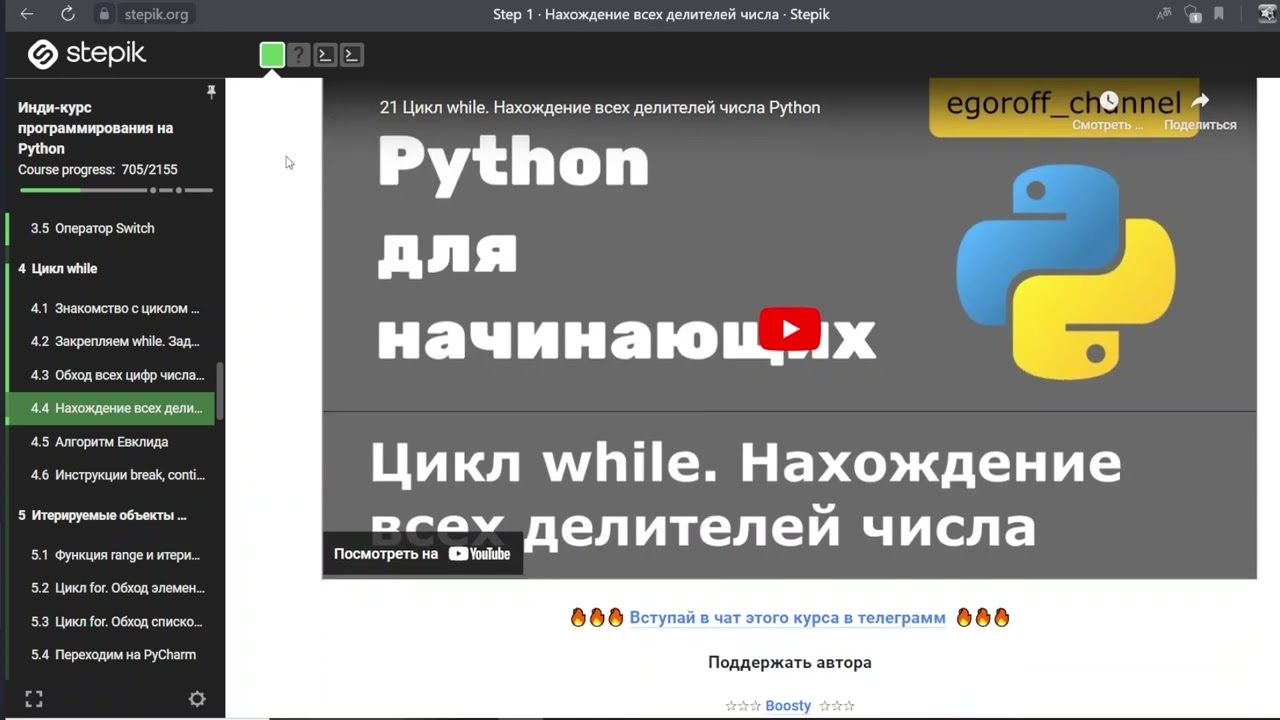Click the lock icon beside stepik.org
Viewport: 1280px width, 720px height.
coord(104,14)
